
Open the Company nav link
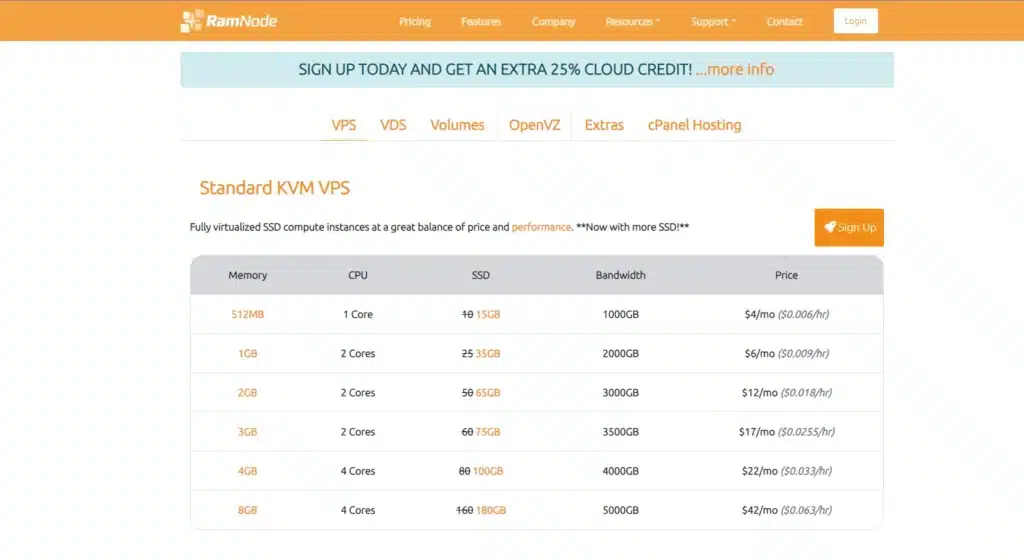pyautogui.click(x=553, y=22)
